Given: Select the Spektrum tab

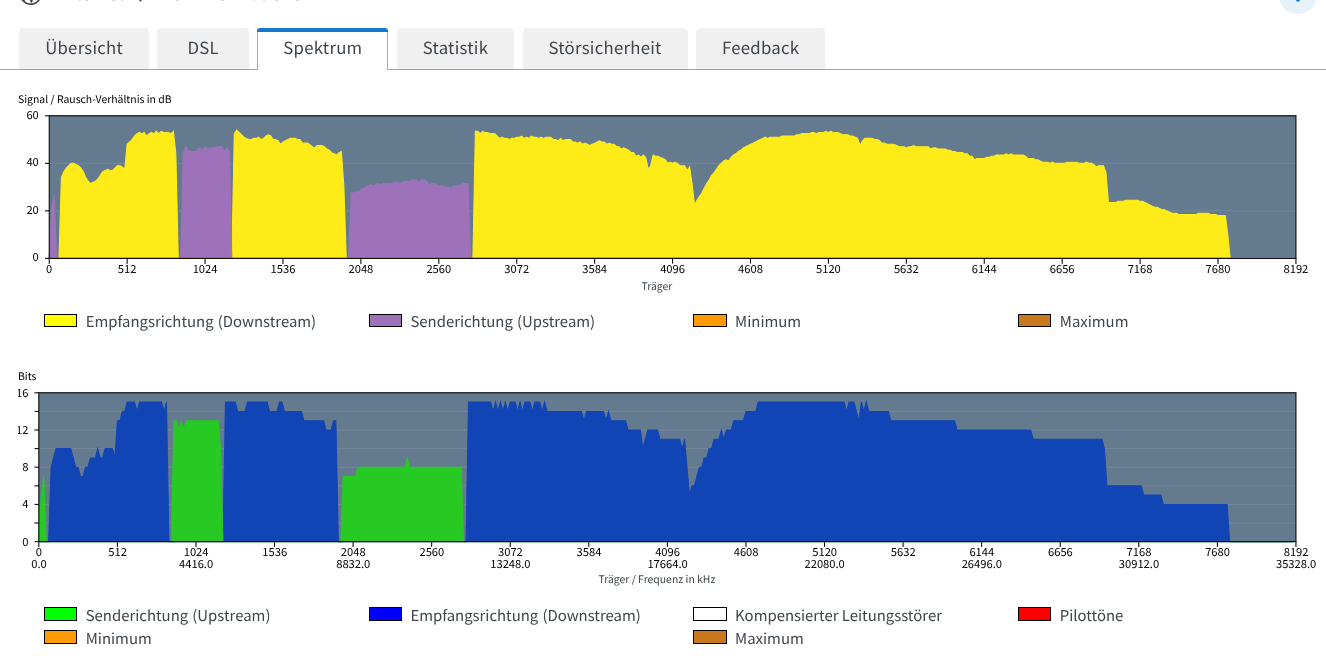Looking at the screenshot, I should point(322,48).
